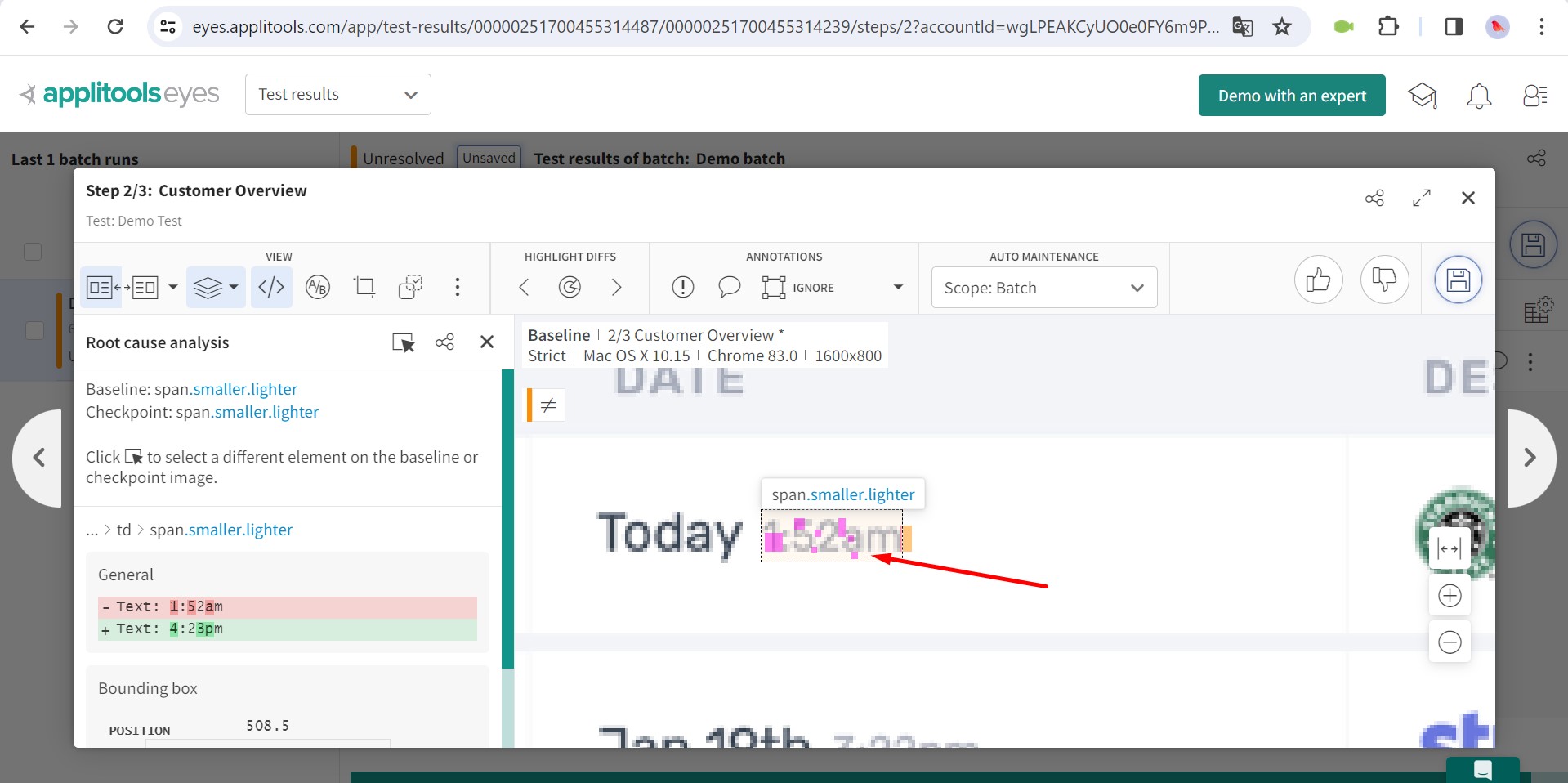This screenshot has width=1568, height=783.
Task: Select the crop region tool
Action: (364, 287)
